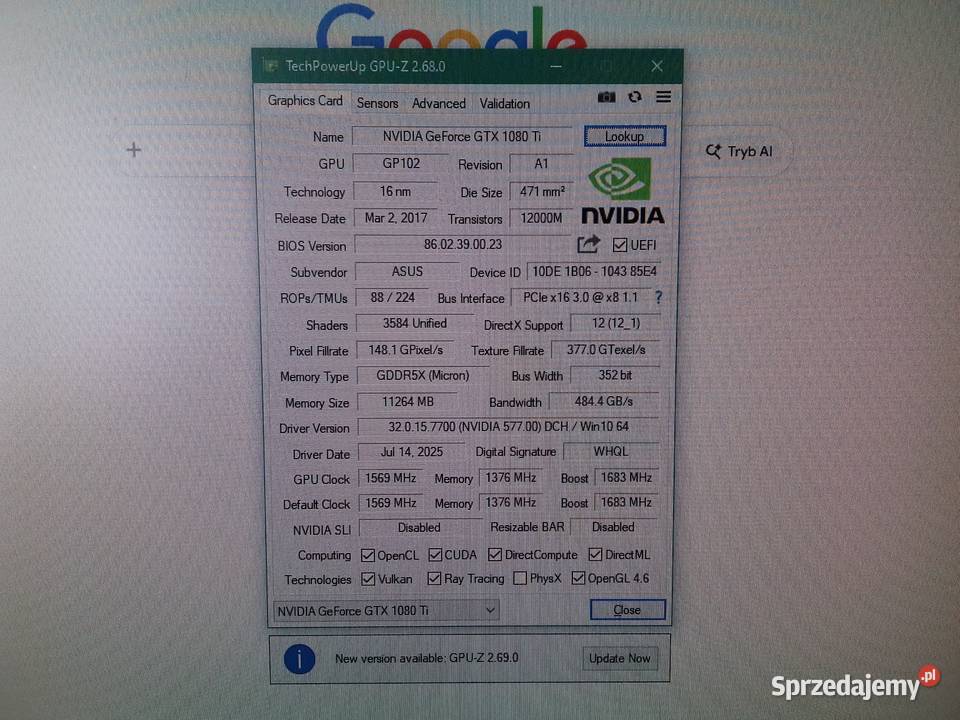Click the DirectX Support field 12 (12_1)
The height and width of the screenshot is (720, 960).
tap(616, 323)
